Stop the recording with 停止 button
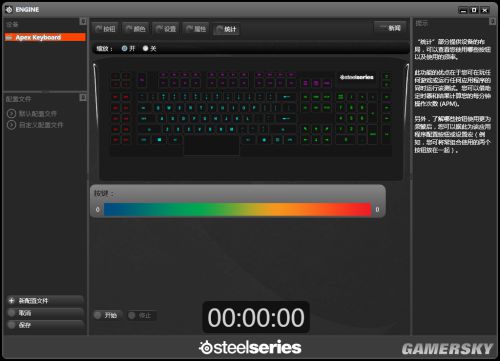This screenshot has height=361, width=500. pos(141,315)
